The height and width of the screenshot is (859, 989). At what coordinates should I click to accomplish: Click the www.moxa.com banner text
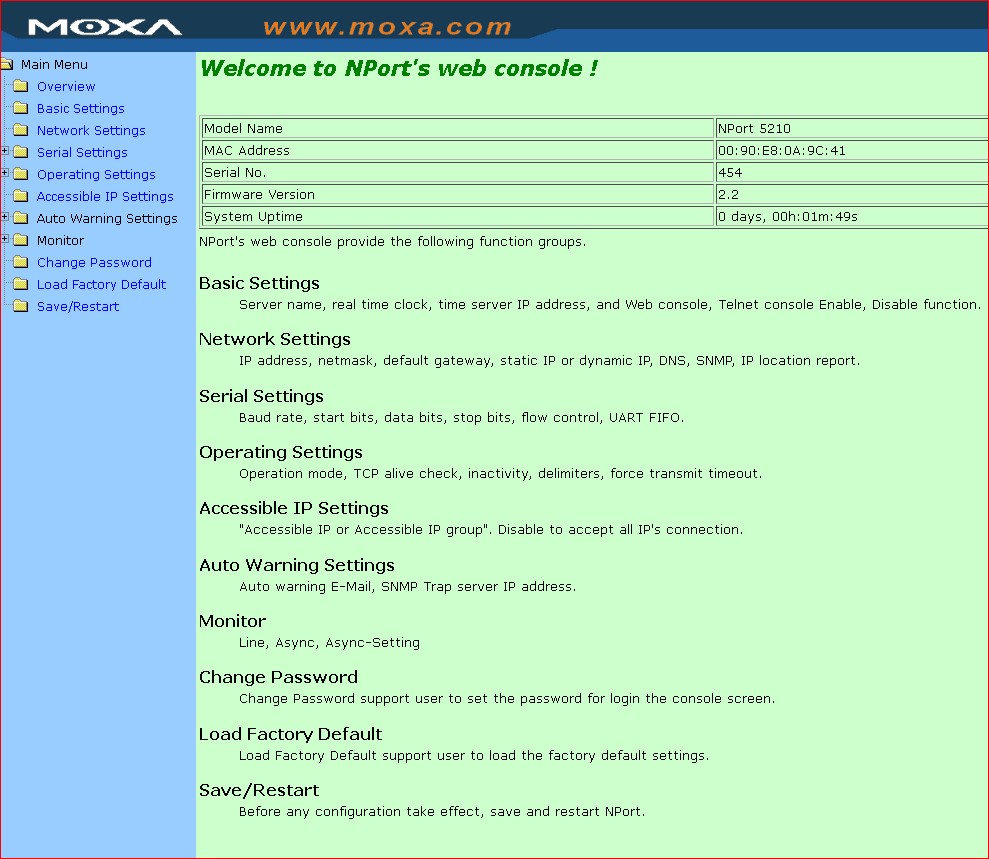click(387, 27)
